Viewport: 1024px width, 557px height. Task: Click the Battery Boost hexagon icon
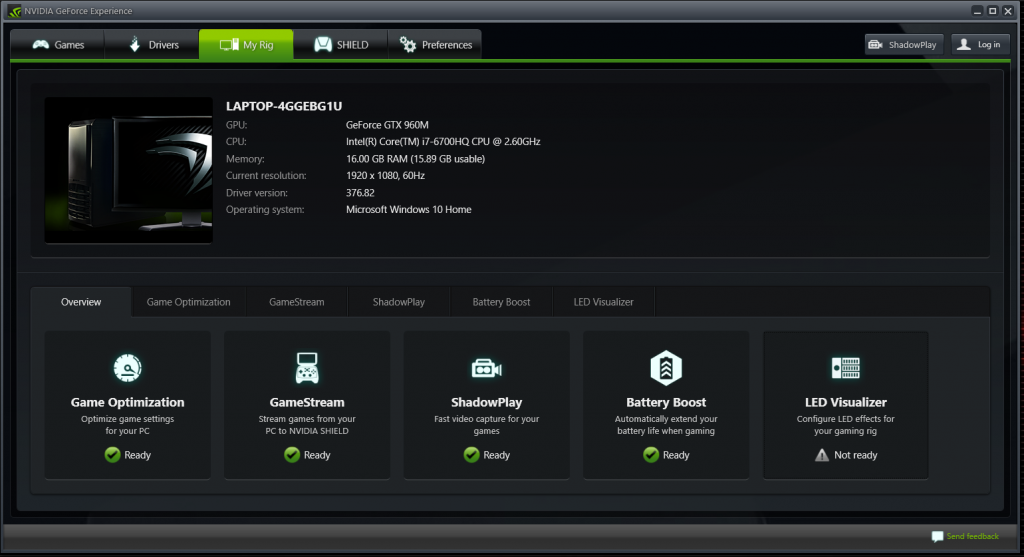coord(666,368)
